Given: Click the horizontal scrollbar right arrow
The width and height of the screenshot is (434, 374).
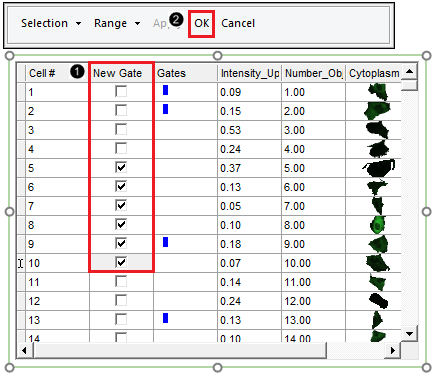Looking at the screenshot, I should [393, 350].
